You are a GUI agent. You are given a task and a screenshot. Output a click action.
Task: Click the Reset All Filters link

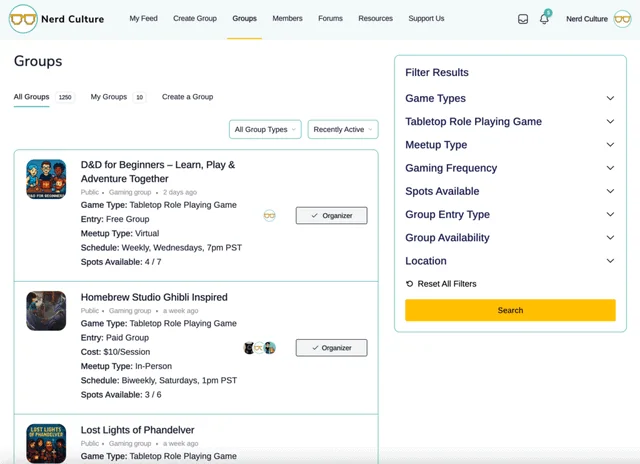tap(446, 284)
